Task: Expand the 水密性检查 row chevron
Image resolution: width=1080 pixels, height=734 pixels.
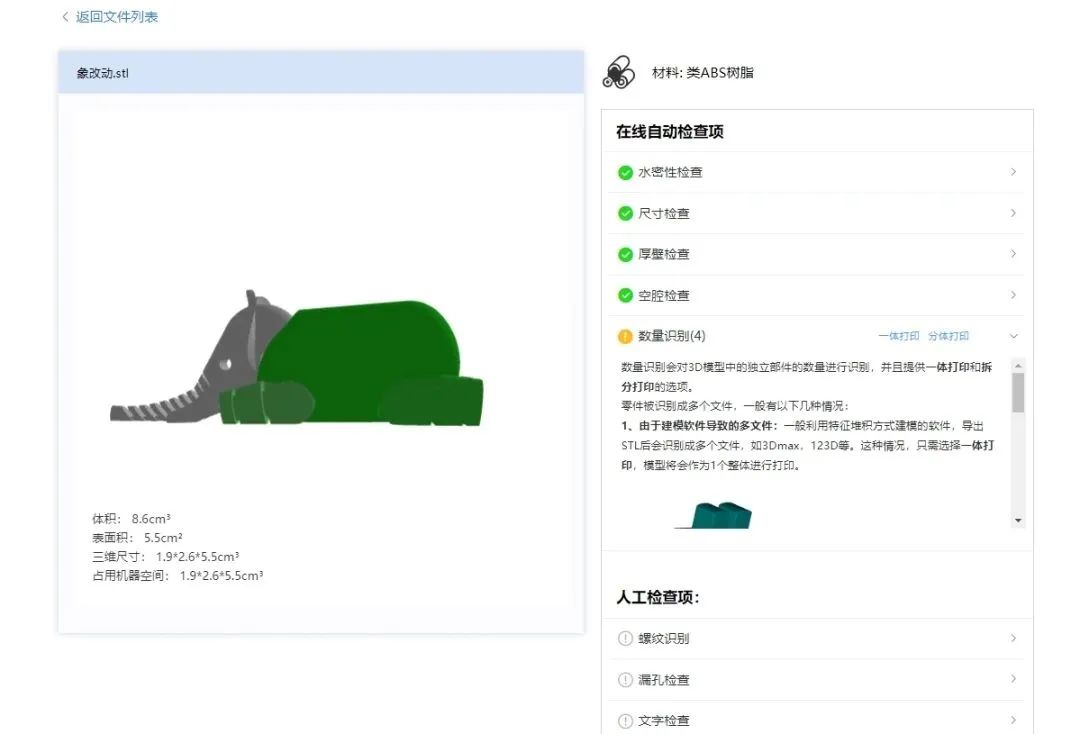Action: point(1013,172)
